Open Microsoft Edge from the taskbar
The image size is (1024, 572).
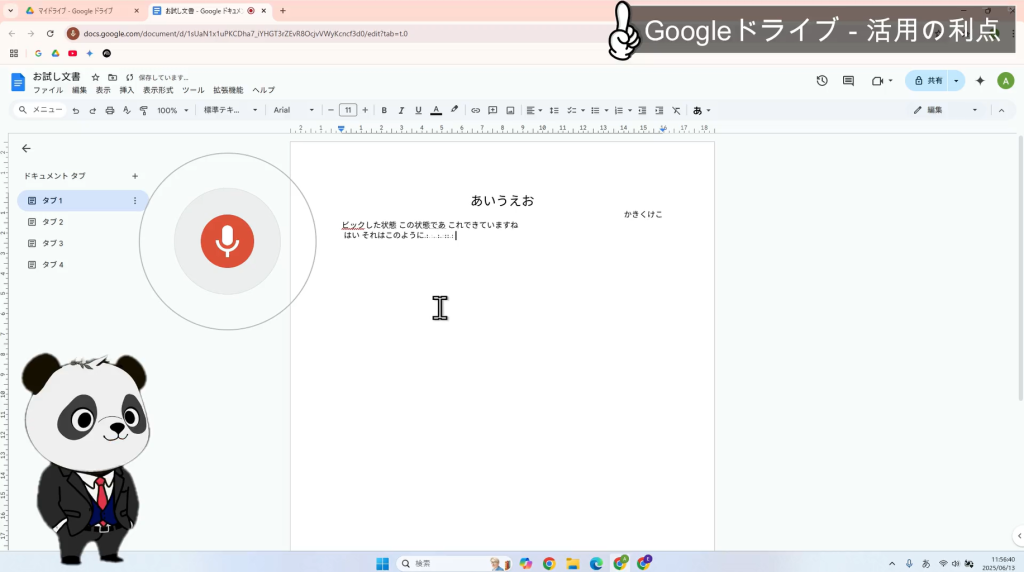tap(596, 564)
